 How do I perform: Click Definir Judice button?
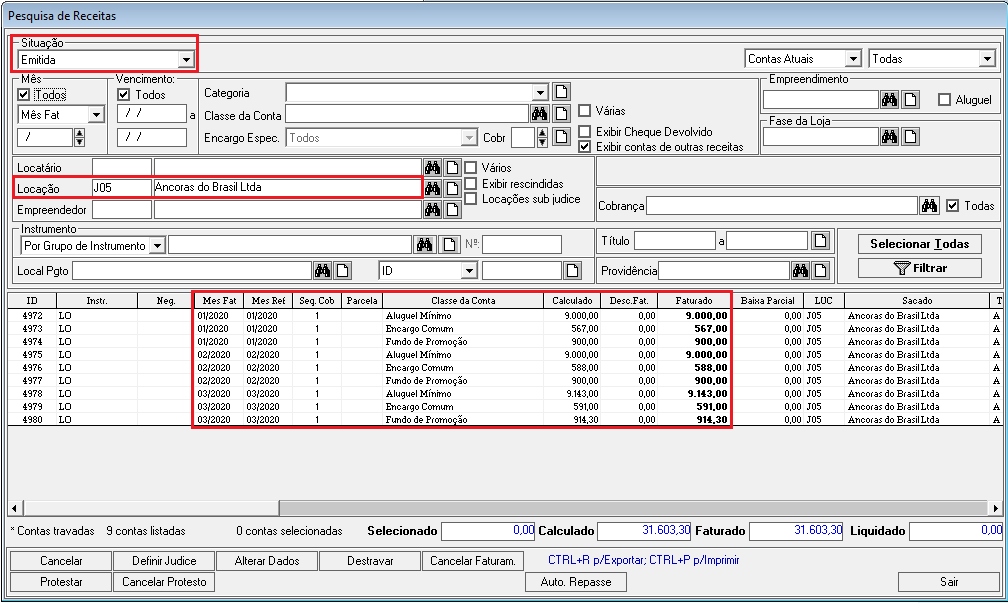[x=164, y=561]
